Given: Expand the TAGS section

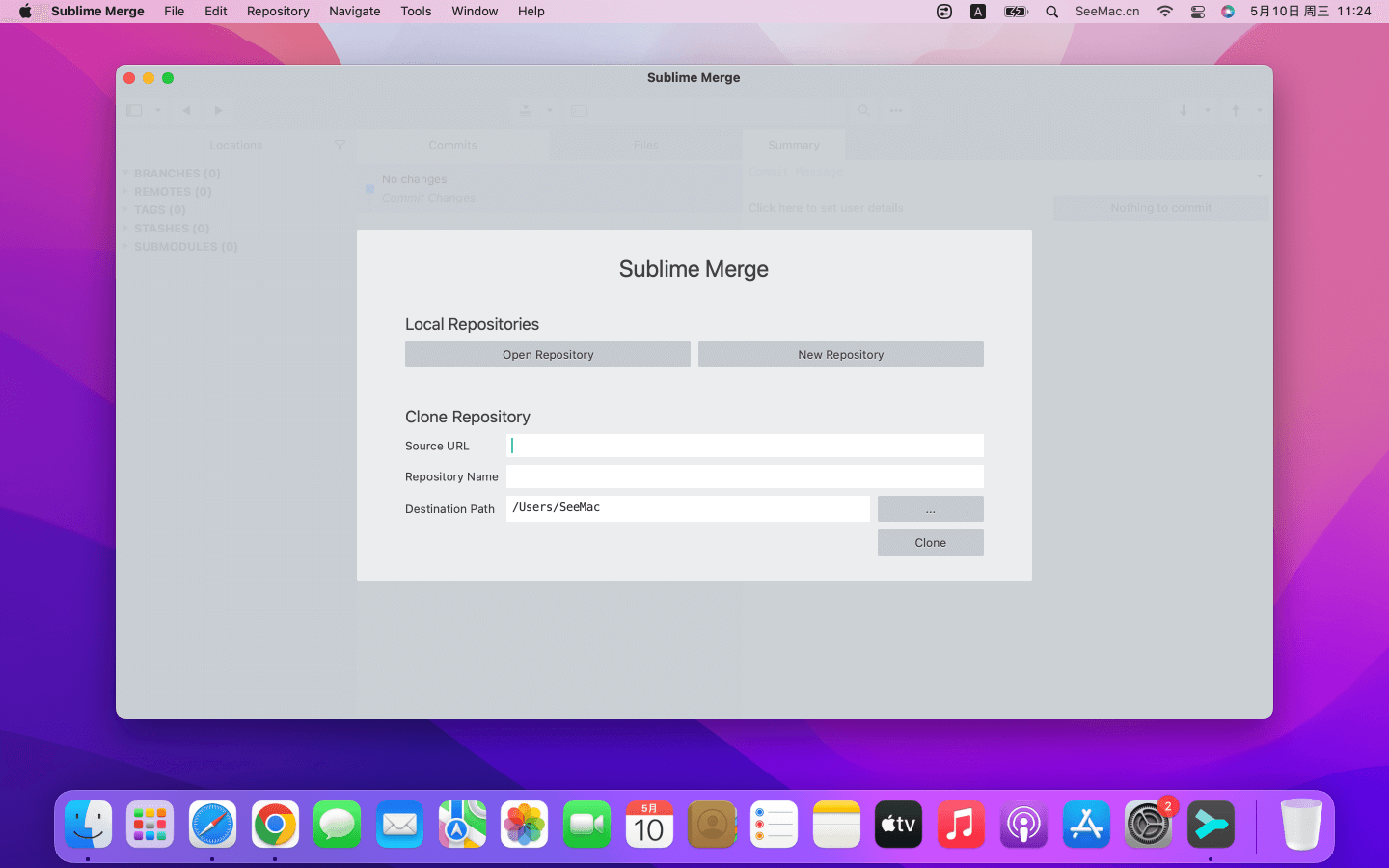Looking at the screenshot, I should pyautogui.click(x=125, y=209).
